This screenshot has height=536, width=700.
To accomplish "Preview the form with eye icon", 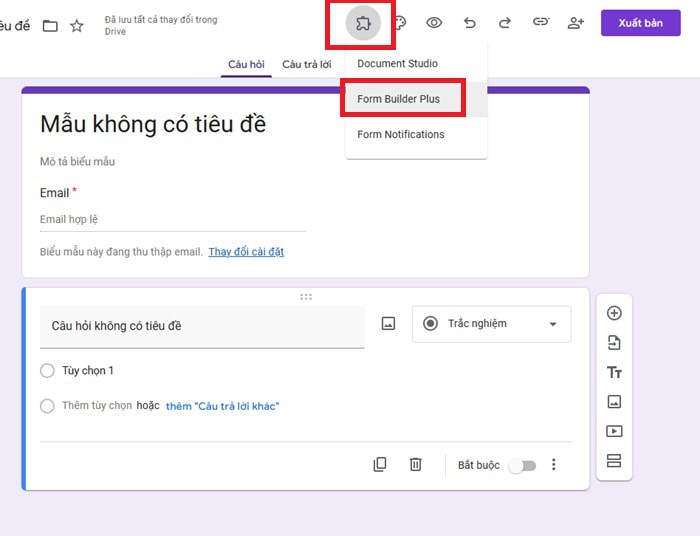I will [434, 23].
